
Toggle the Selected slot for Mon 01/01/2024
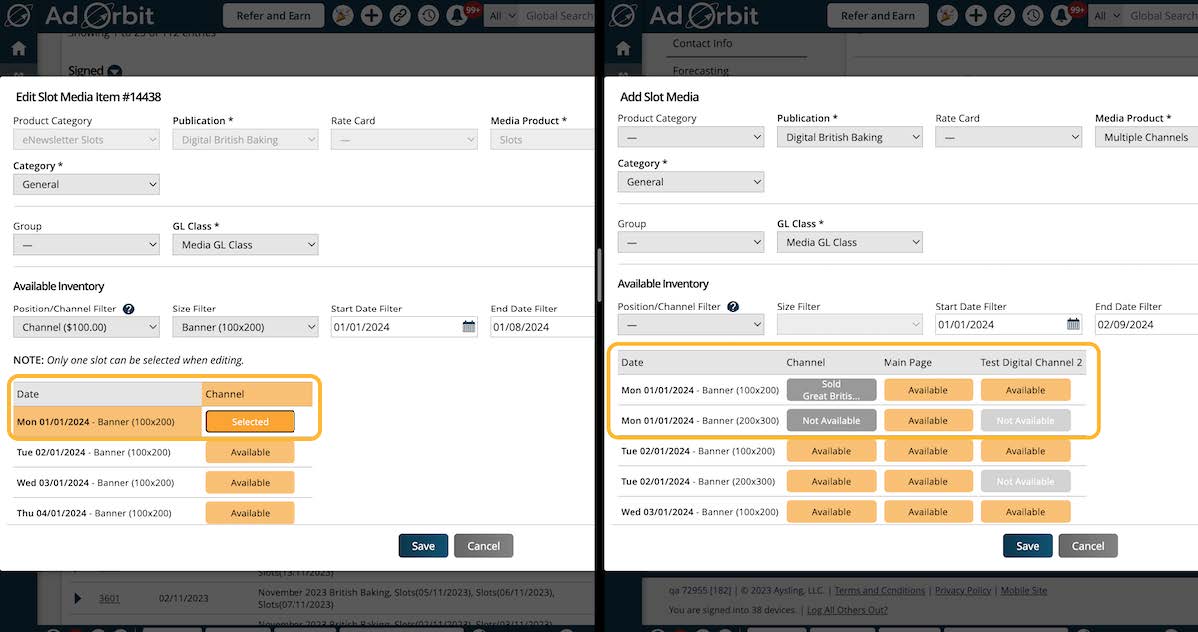(x=250, y=422)
